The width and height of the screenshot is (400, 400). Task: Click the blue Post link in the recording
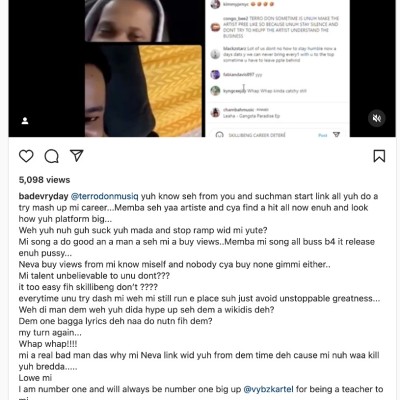(x=323, y=135)
